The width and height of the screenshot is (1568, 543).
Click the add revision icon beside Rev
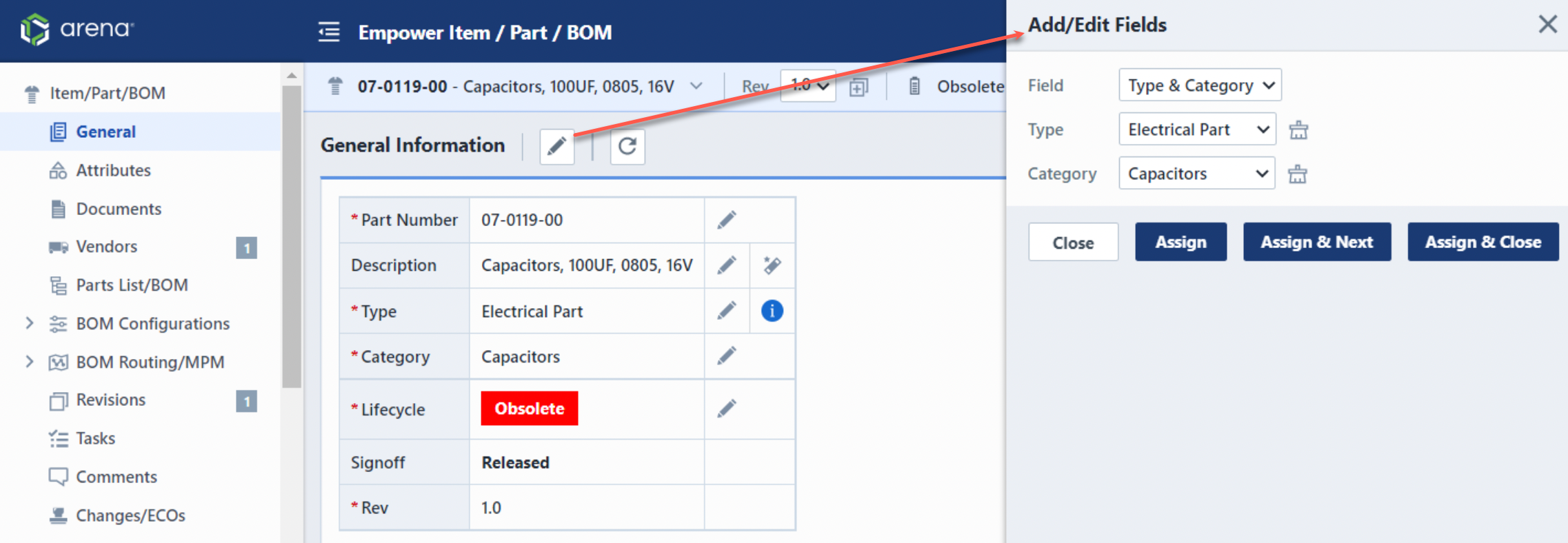point(858,87)
